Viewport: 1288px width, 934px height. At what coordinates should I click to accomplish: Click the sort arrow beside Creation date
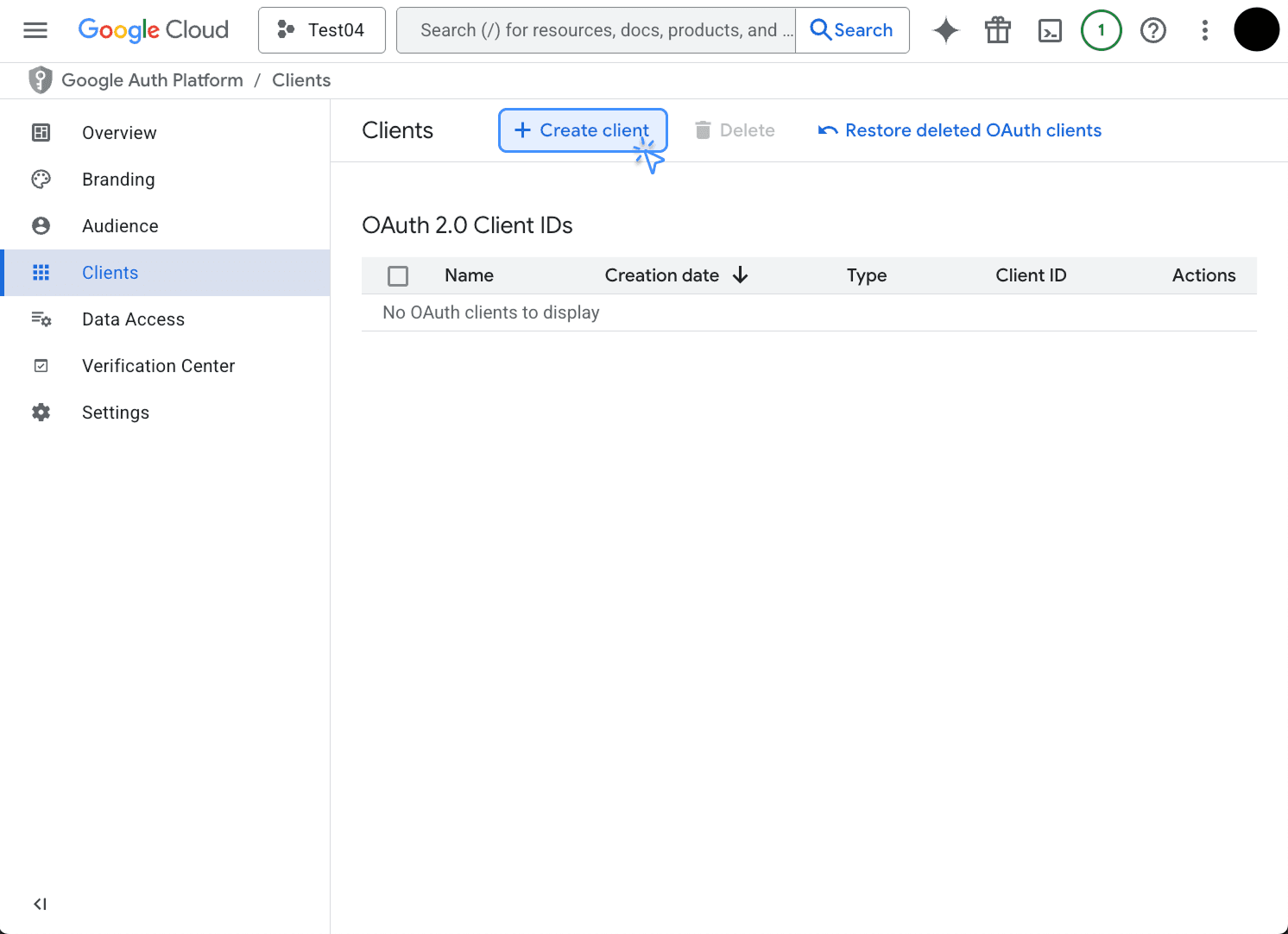(x=740, y=275)
